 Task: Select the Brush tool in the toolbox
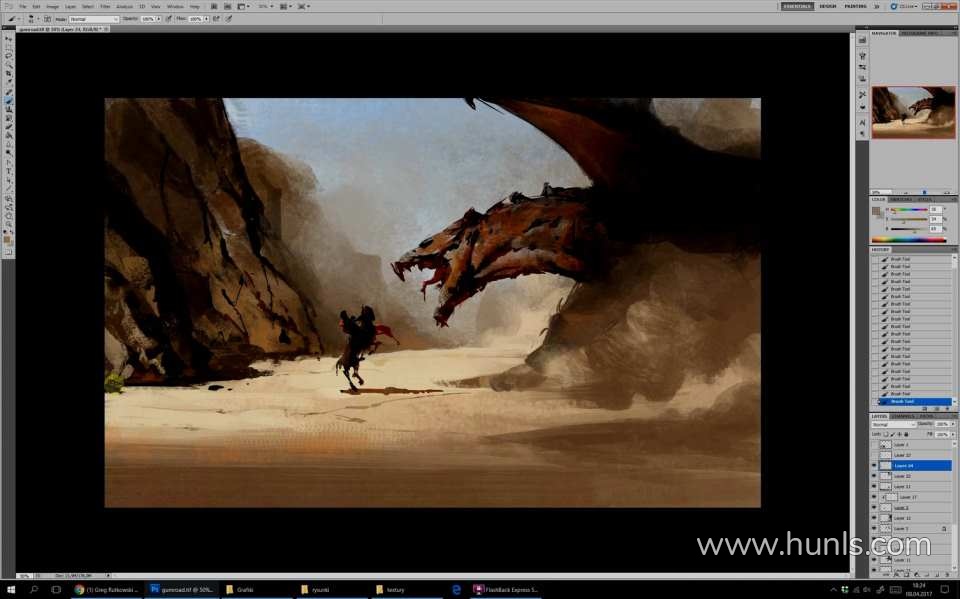coord(9,100)
